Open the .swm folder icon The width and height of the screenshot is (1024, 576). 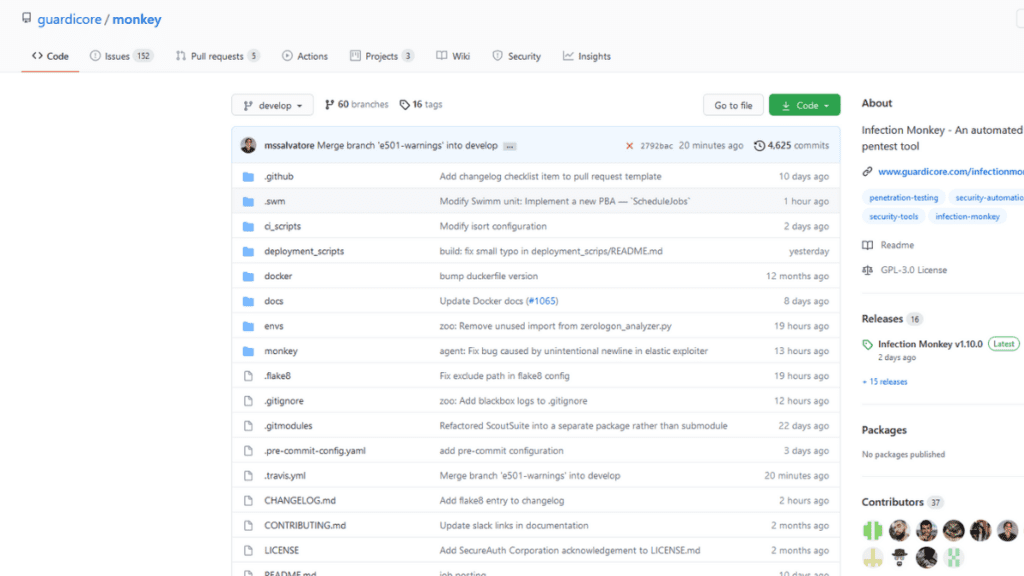[248, 201]
